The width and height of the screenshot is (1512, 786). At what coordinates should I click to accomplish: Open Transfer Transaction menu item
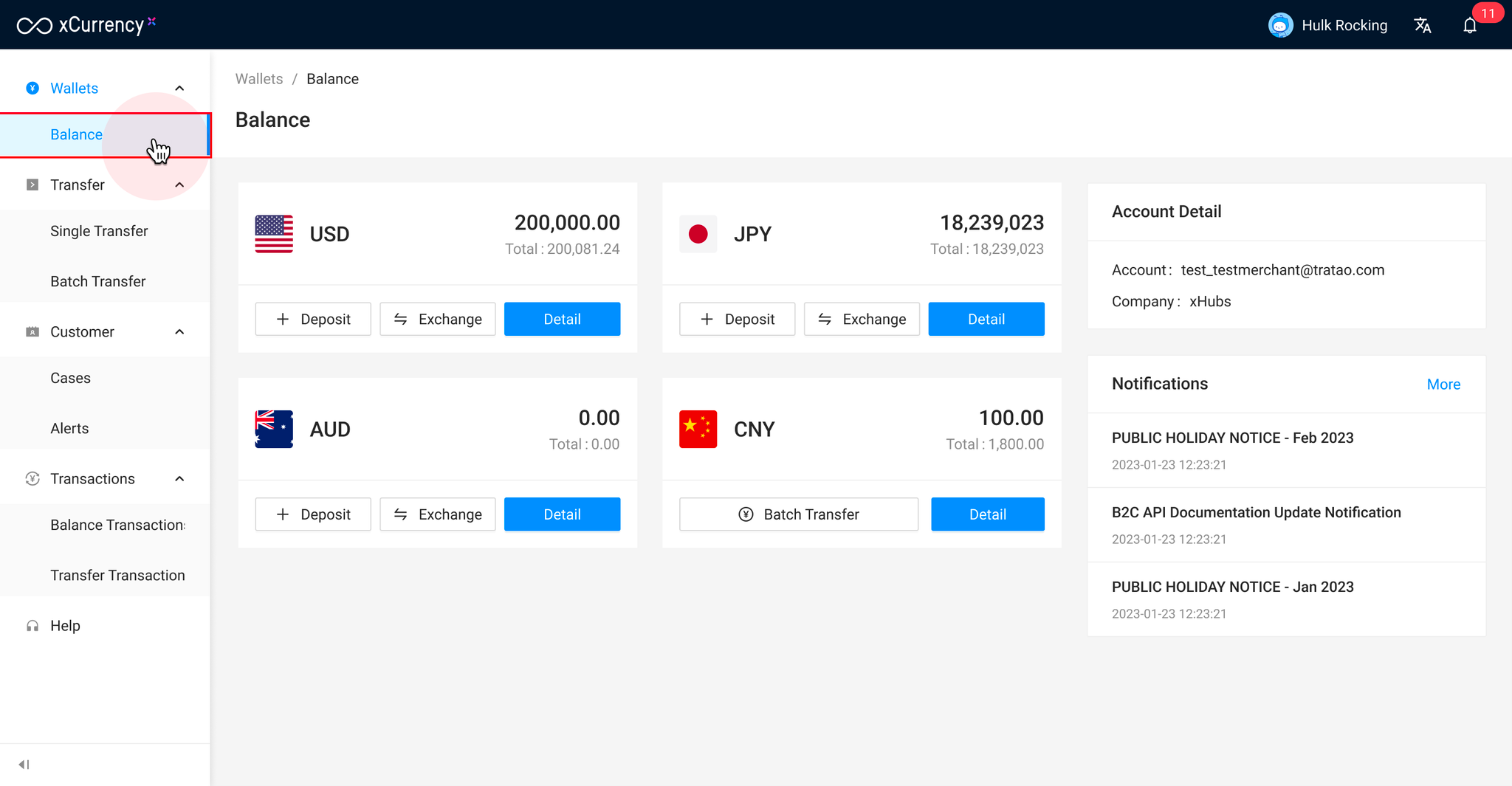click(105, 576)
